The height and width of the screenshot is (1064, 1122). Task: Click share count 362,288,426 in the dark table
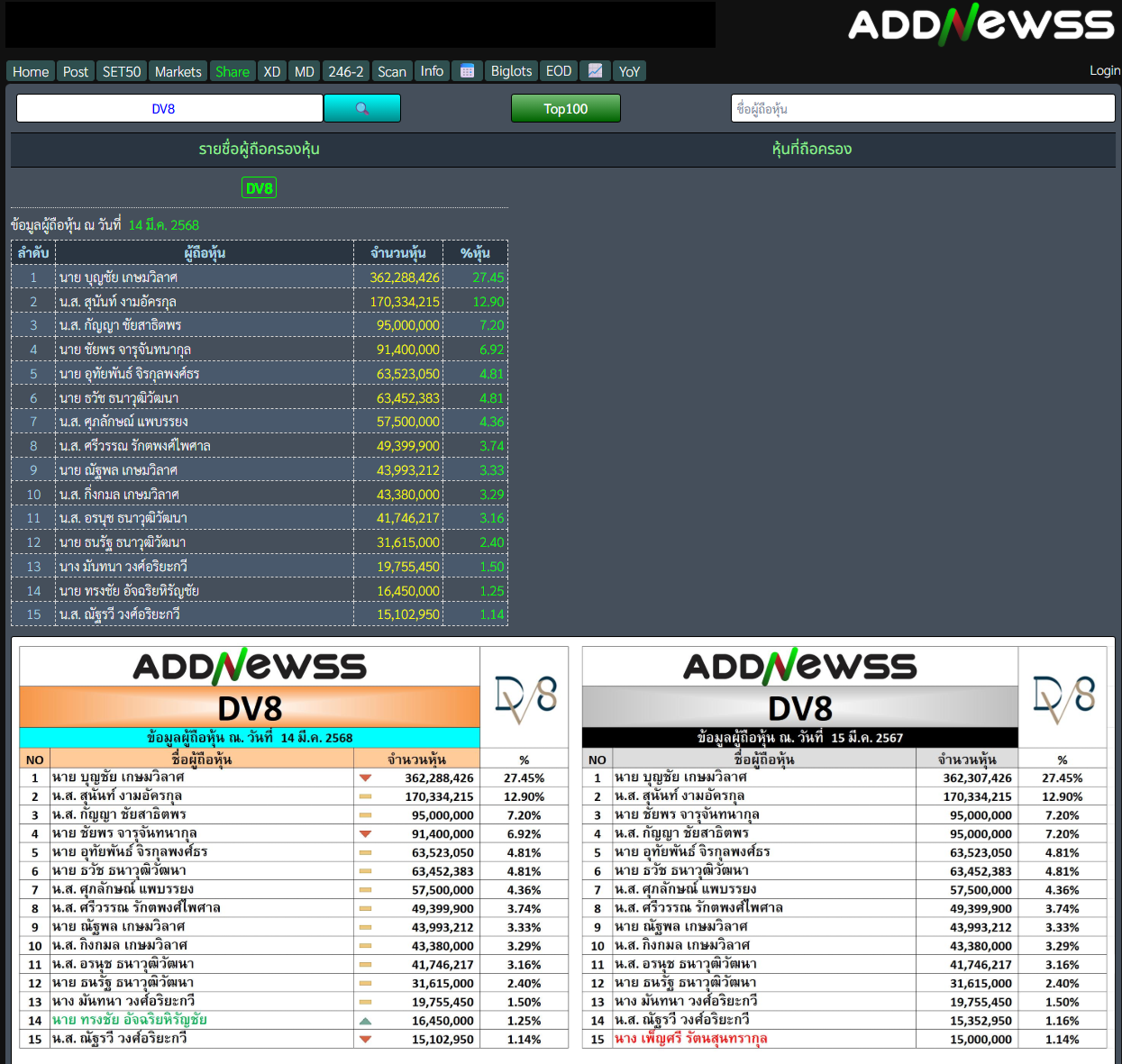click(x=405, y=277)
